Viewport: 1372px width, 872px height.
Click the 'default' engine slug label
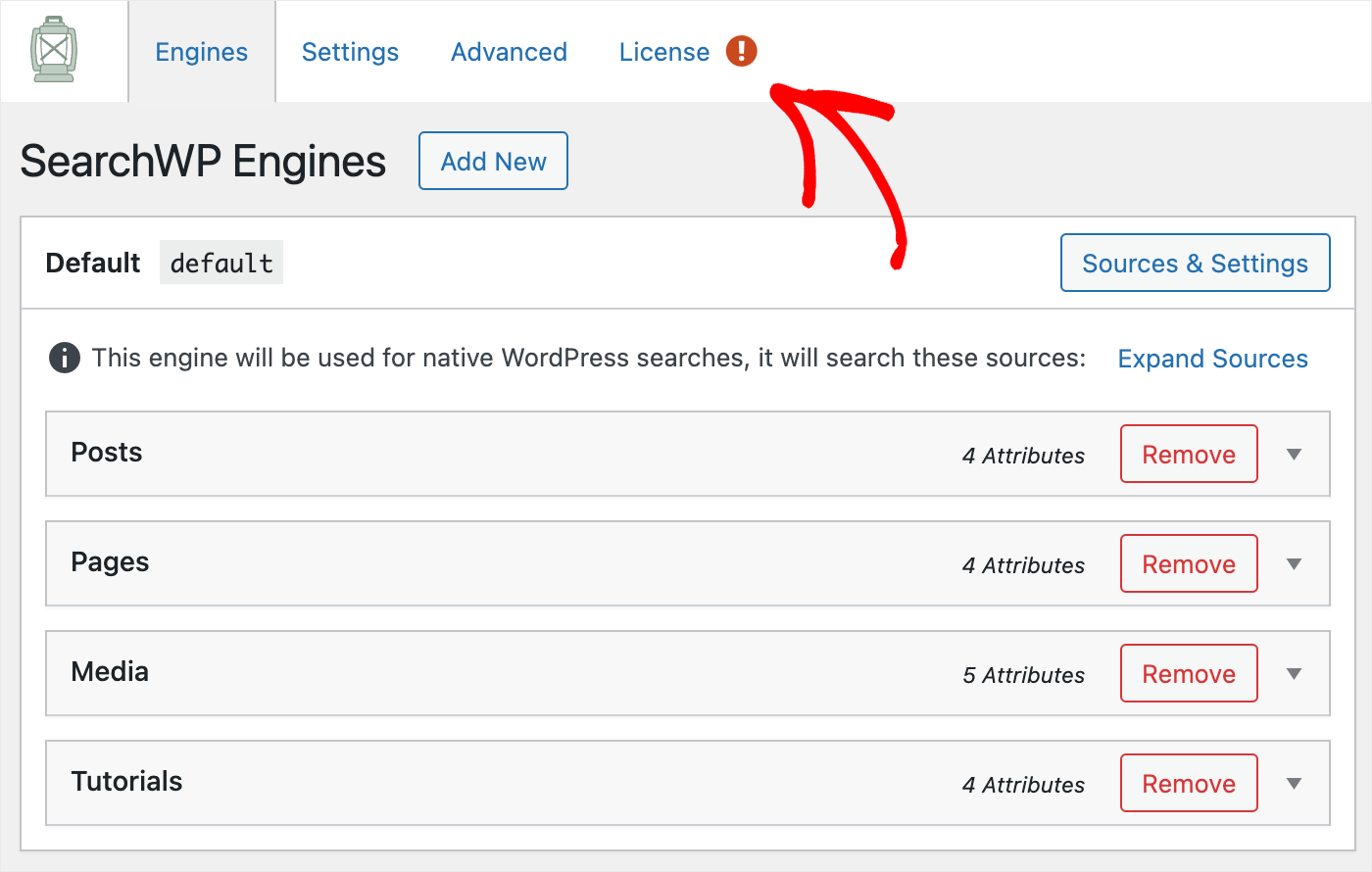[221, 263]
